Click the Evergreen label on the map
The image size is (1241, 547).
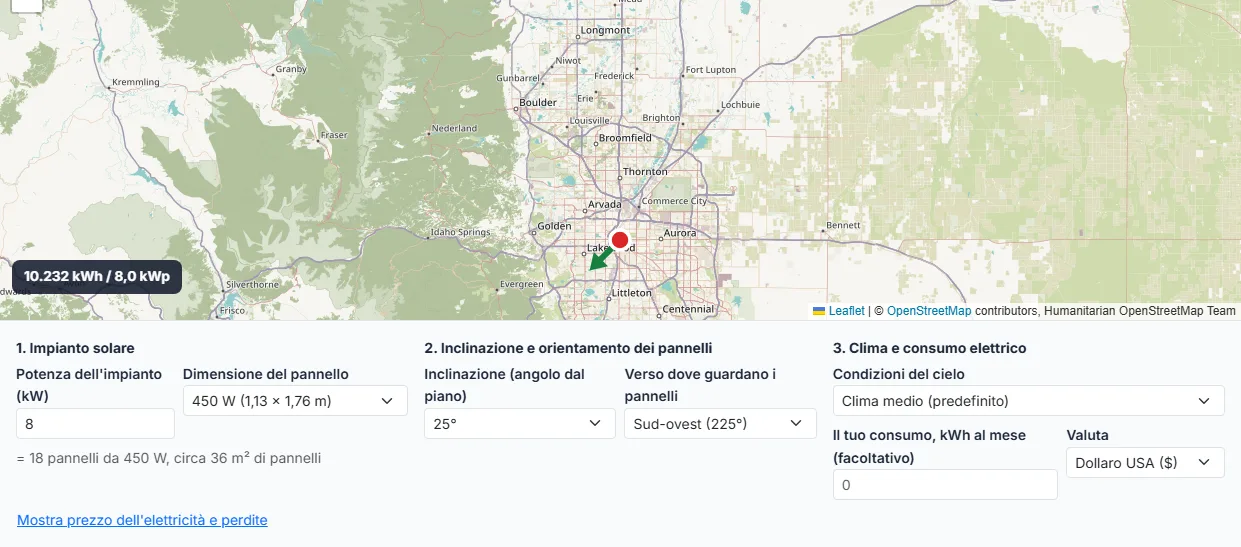coord(522,284)
